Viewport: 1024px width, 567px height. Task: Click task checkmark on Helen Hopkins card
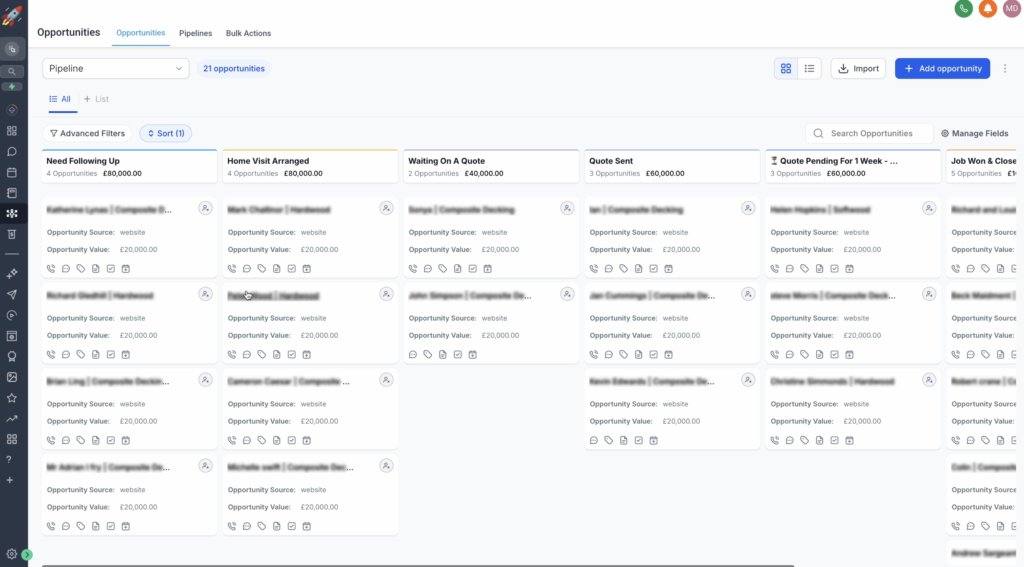pos(835,268)
